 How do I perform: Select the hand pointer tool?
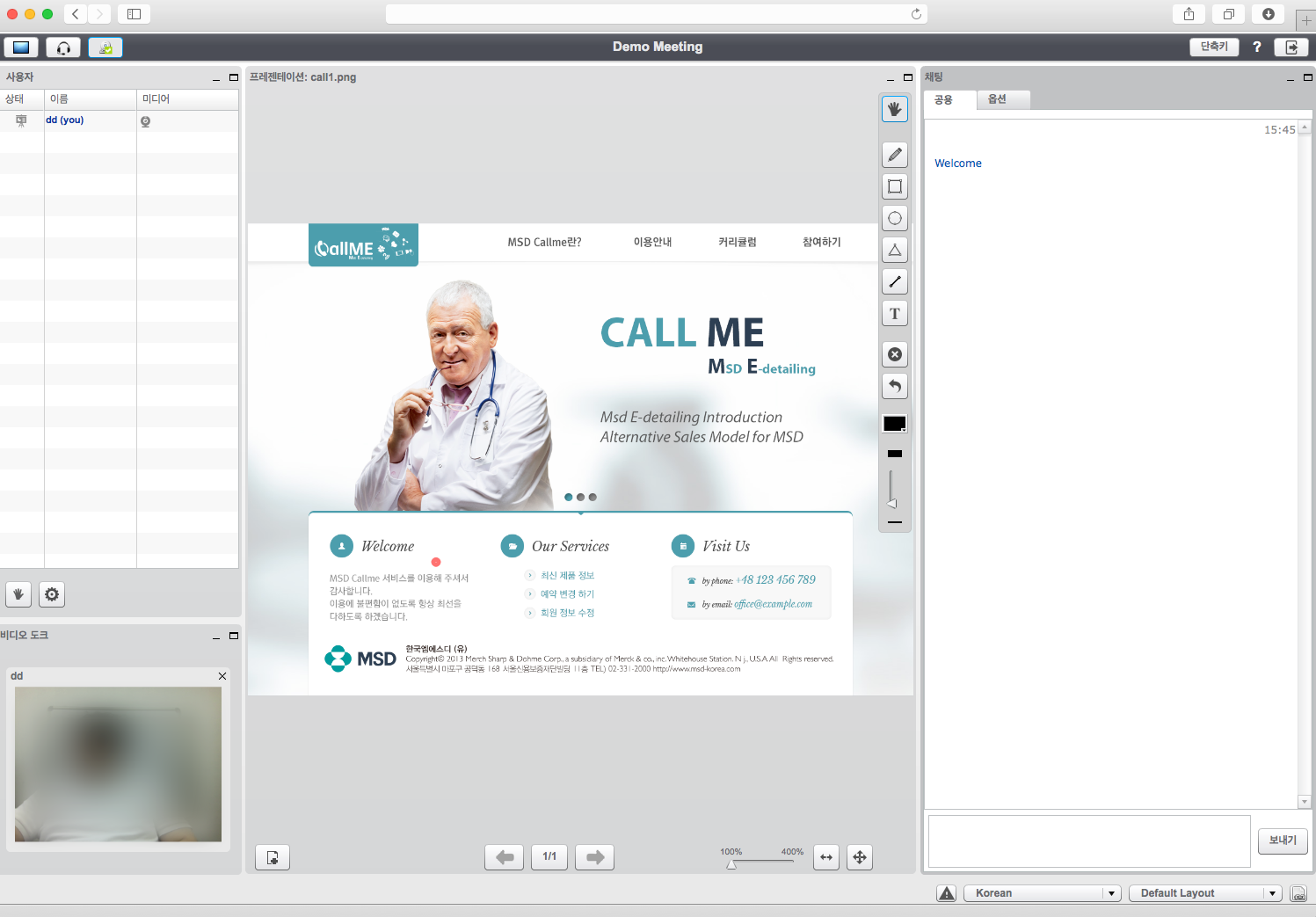[894, 109]
